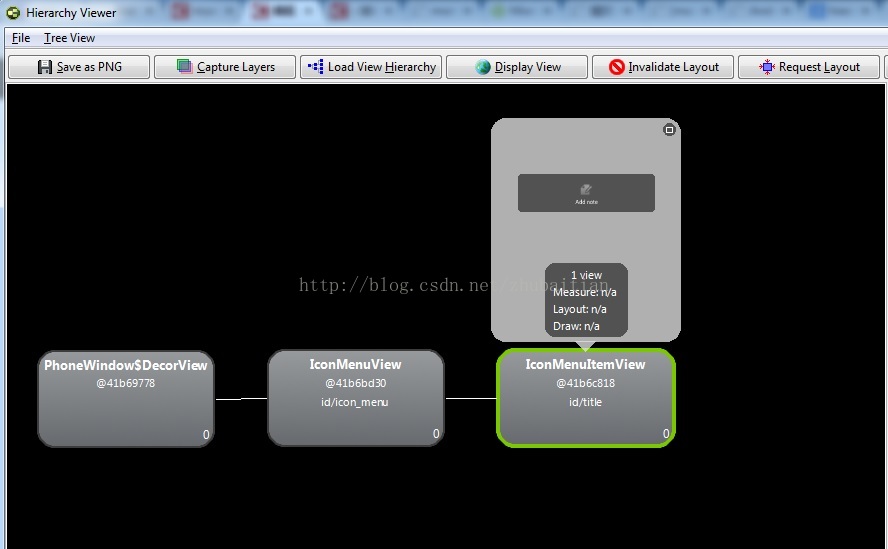The height and width of the screenshot is (549, 888).
Task: Open the File menu
Action: [21, 38]
